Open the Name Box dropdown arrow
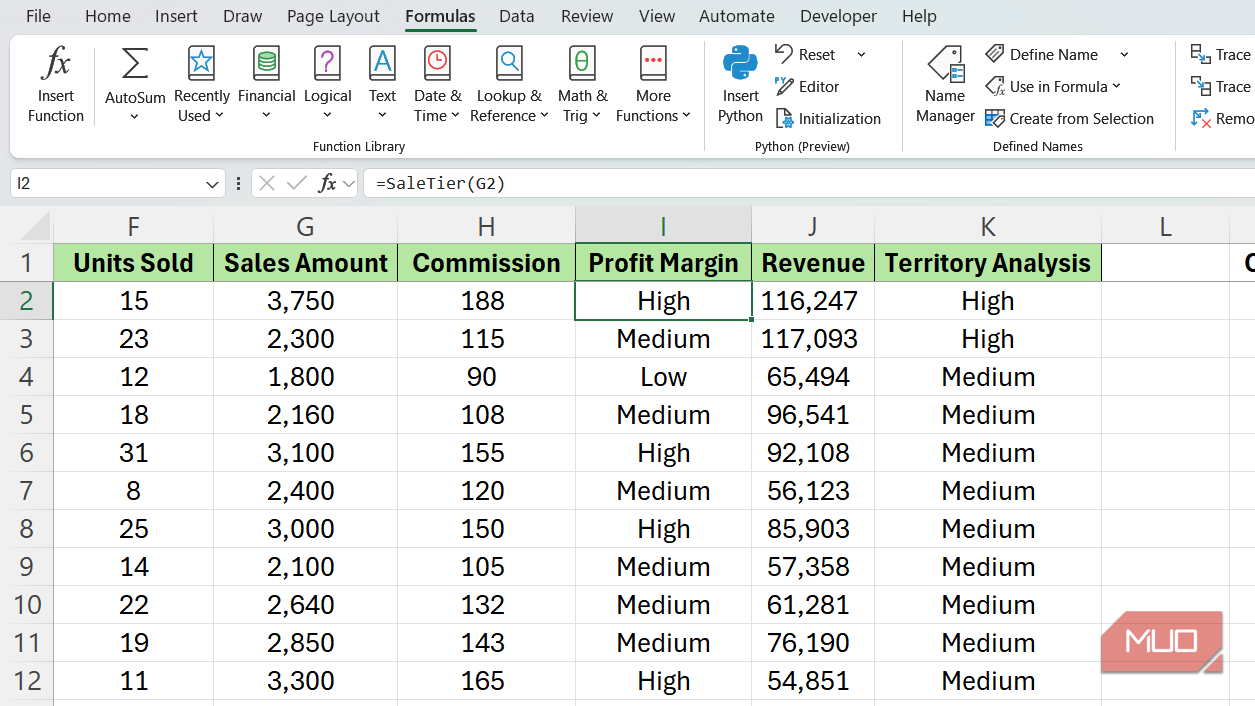This screenshot has width=1255, height=706. point(212,184)
